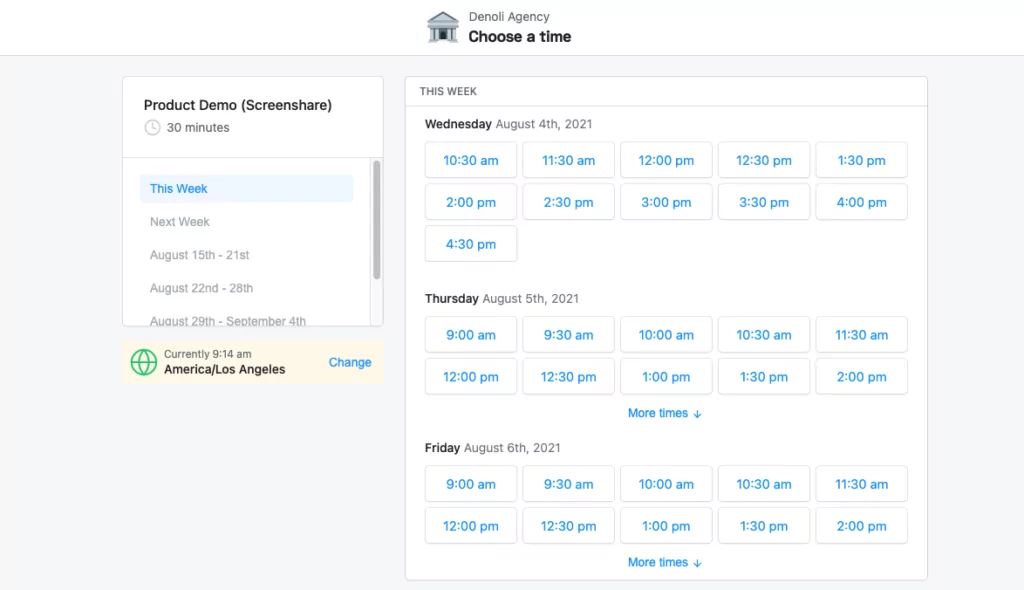Select Friday 9:30 am time slot
The height and width of the screenshot is (590, 1024).
568,484
